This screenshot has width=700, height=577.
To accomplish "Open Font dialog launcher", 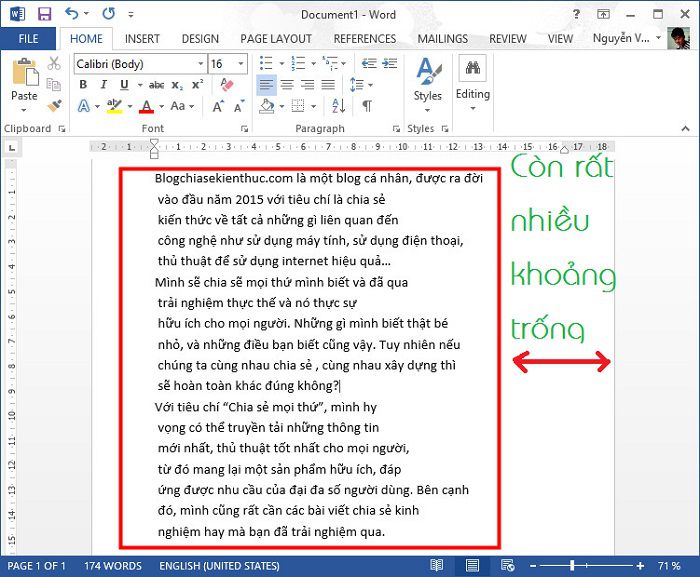I will click(x=244, y=129).
